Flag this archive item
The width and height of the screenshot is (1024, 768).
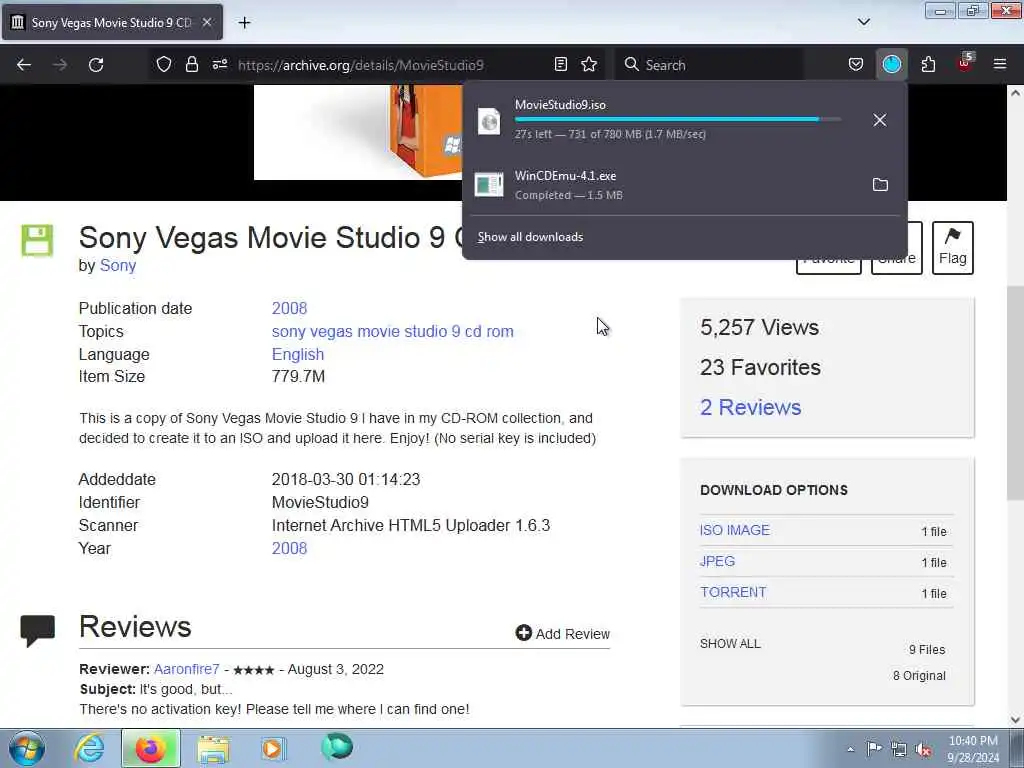tap(952, 248)
